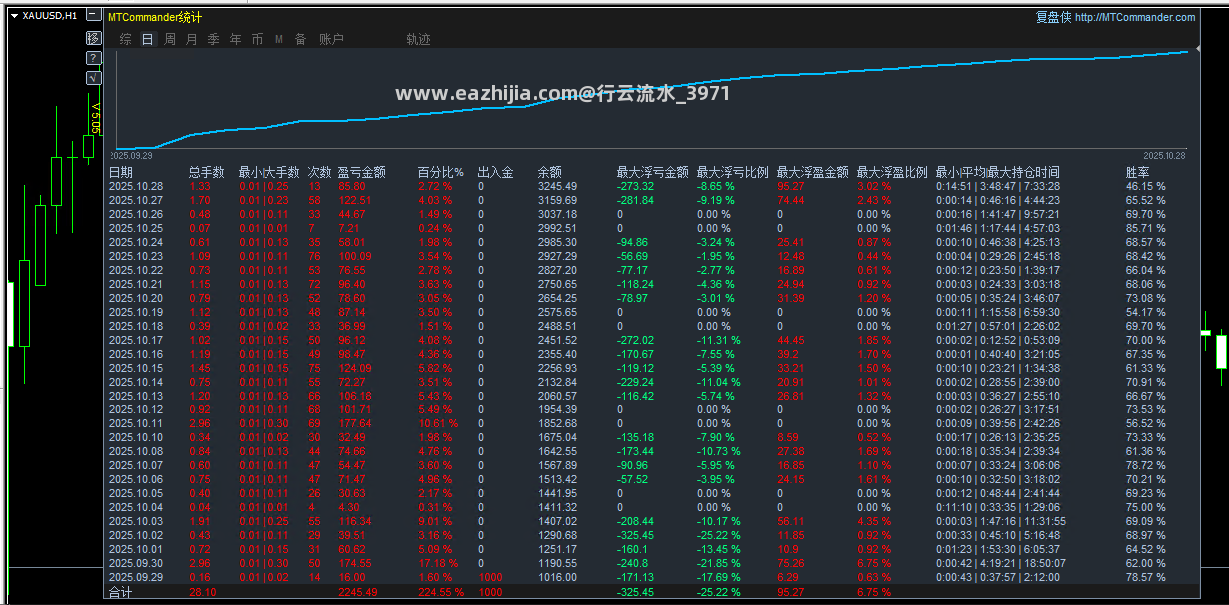Select the 2025.10.24 date row
Viewport: 1229px width, 605px height.
click(135, 242)
